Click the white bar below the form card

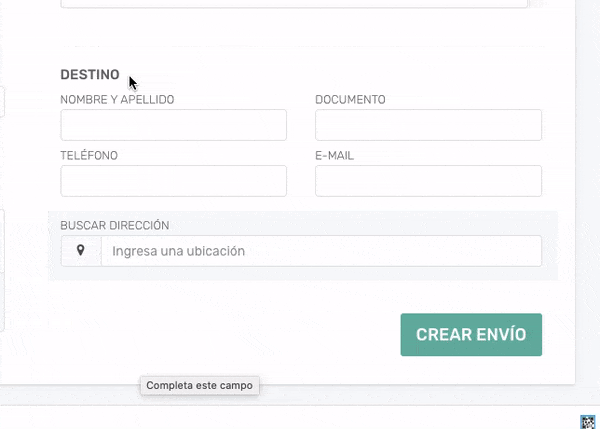pyautogui.click(x=300, y=417)
